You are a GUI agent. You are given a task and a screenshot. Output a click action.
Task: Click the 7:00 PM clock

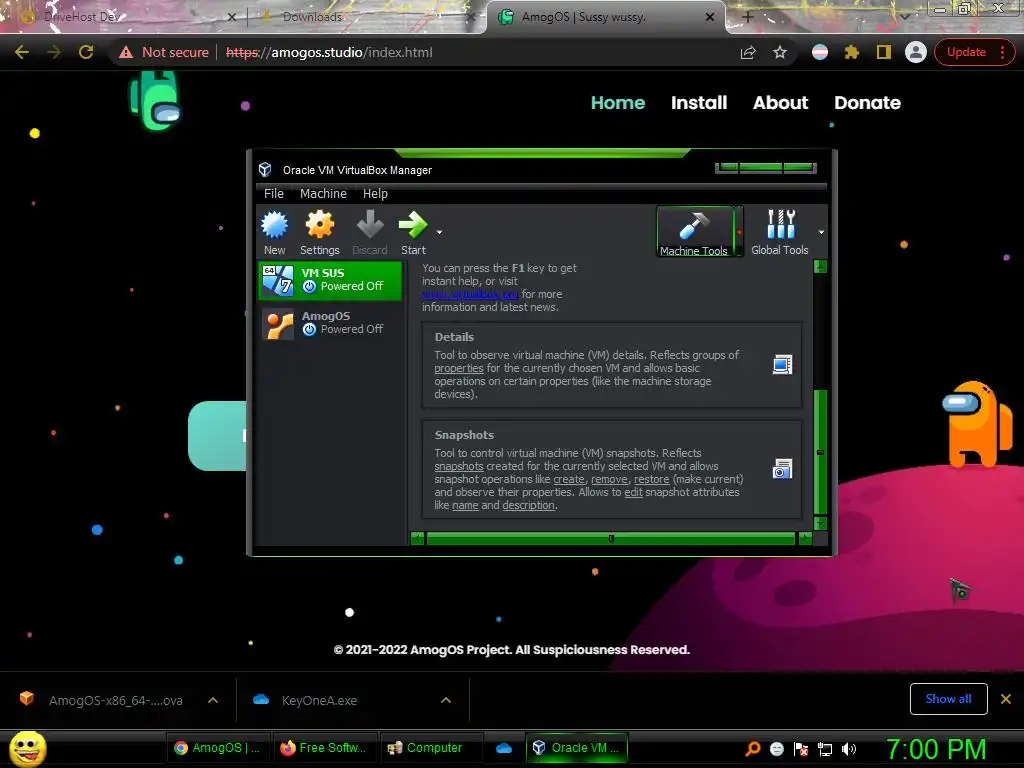tap(936, 749)
